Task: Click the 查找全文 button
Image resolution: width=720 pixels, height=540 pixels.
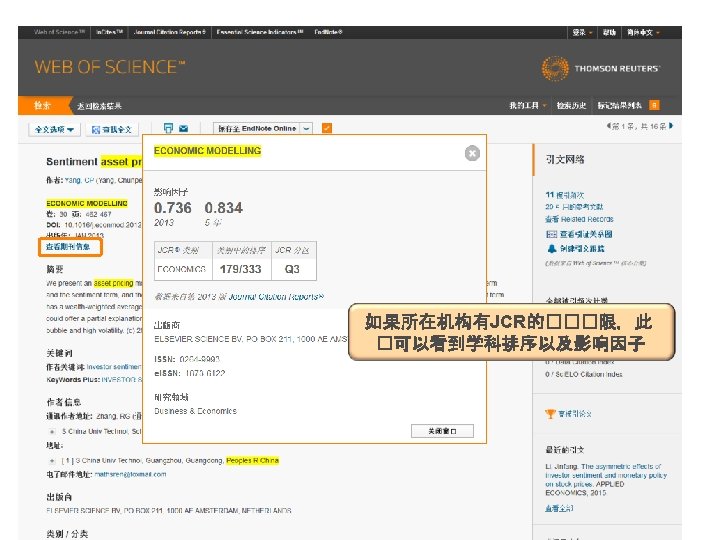Action: click(112, 129)
